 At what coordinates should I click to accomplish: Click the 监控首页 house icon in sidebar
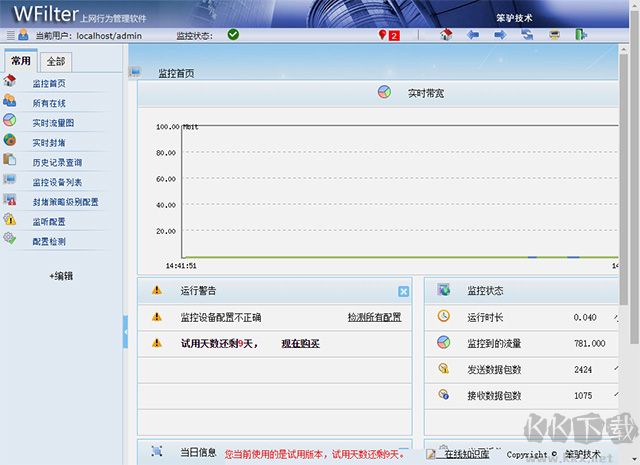(x=10, y=80)
